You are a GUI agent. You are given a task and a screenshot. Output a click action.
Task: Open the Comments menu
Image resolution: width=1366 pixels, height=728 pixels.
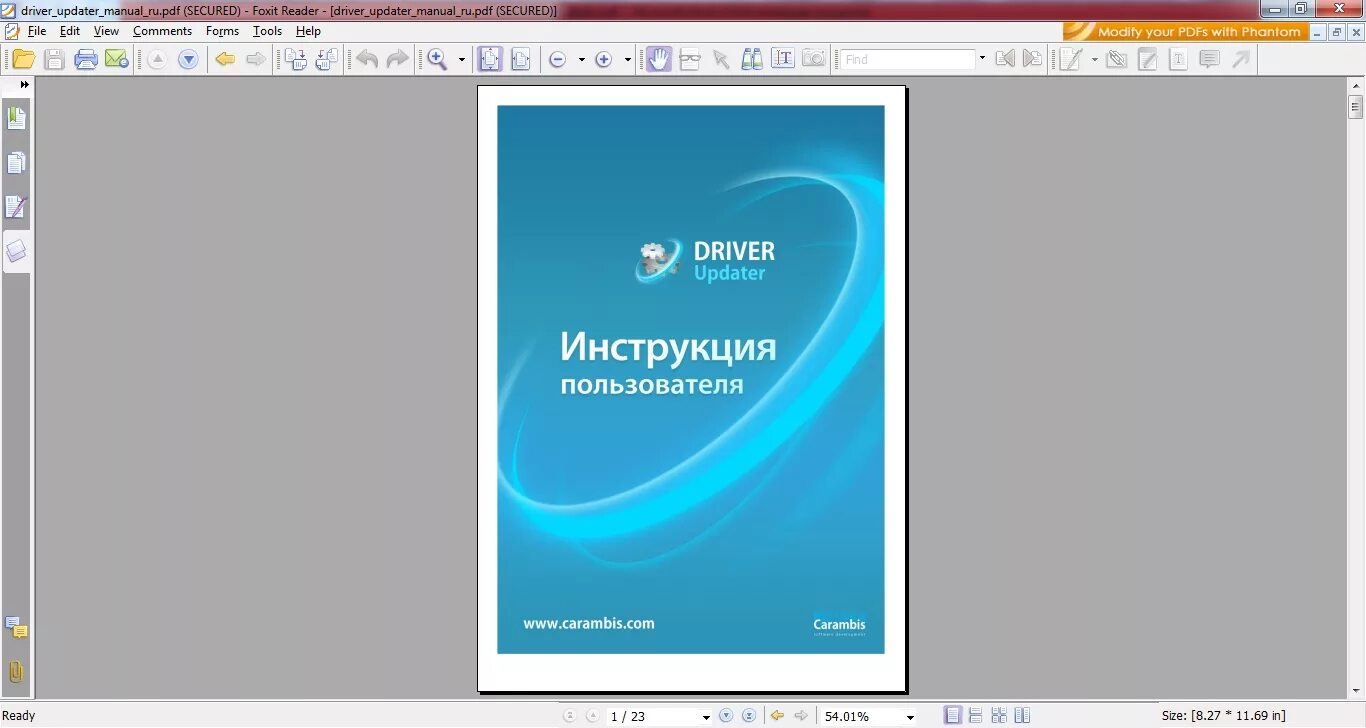pos(162,31)
